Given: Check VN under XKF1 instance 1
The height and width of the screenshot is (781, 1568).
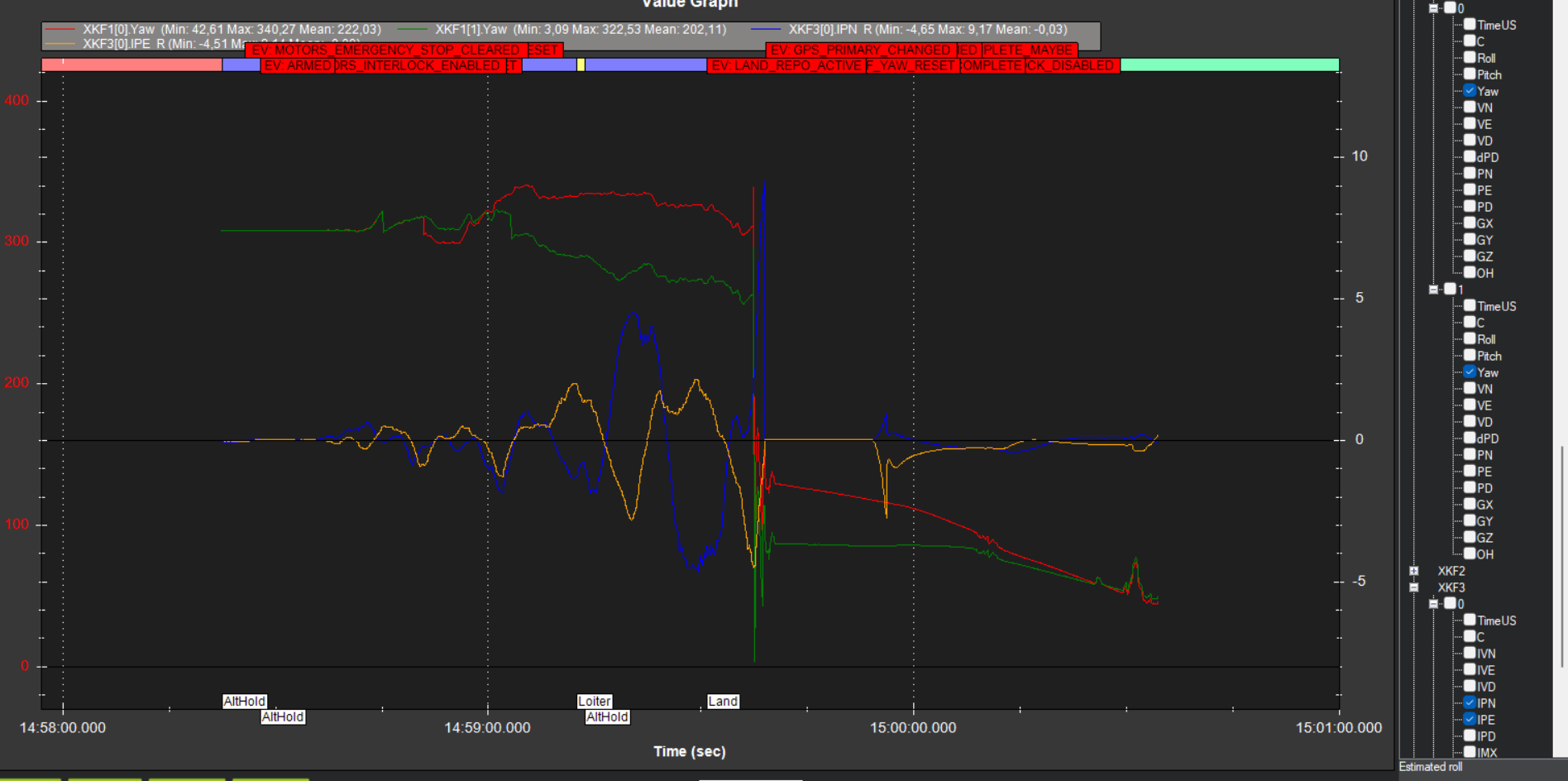Looking at the screenshot, I should click(x=1470, y=389).
